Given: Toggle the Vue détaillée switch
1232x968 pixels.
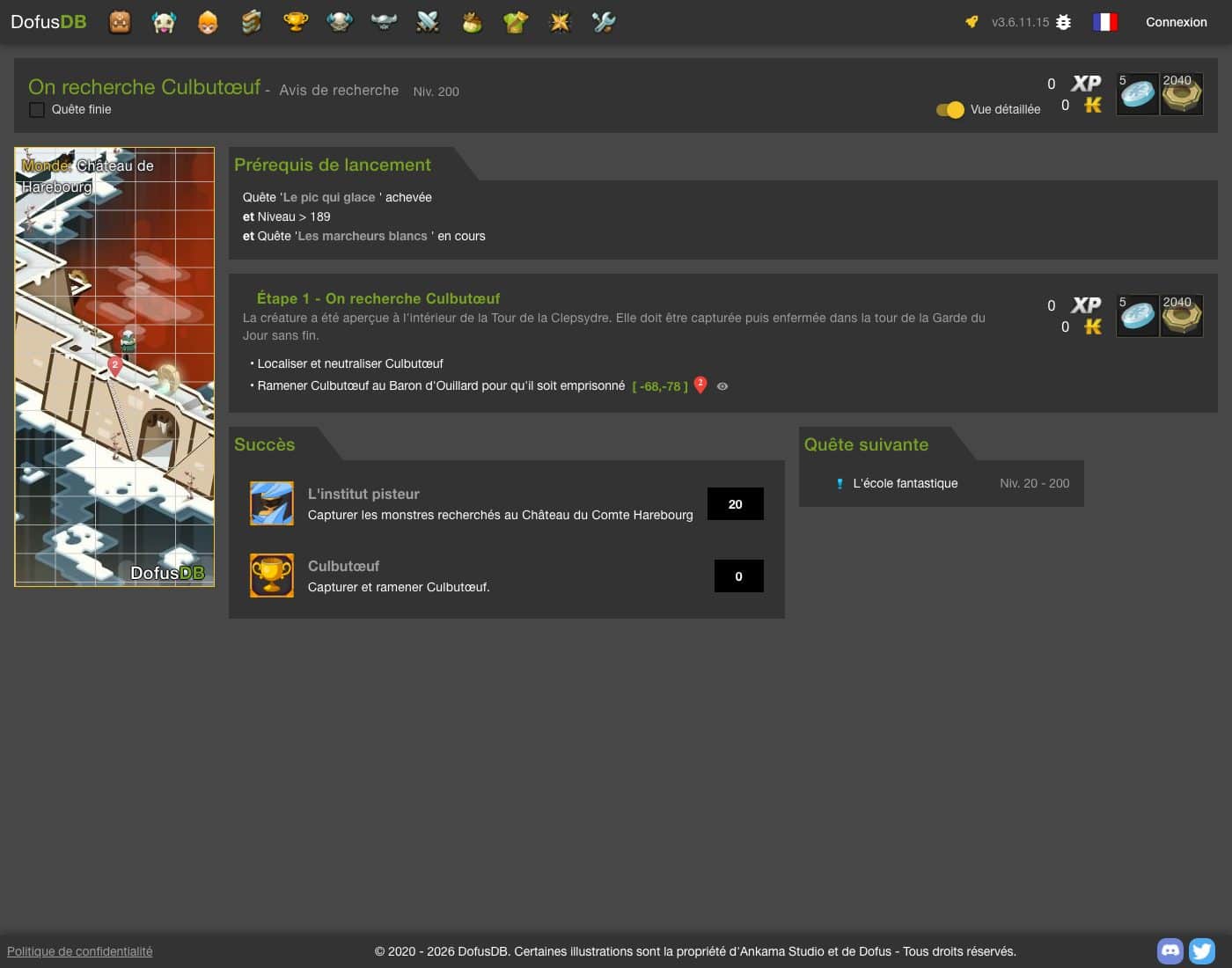Looking at the screenshot, I should 950,110.
